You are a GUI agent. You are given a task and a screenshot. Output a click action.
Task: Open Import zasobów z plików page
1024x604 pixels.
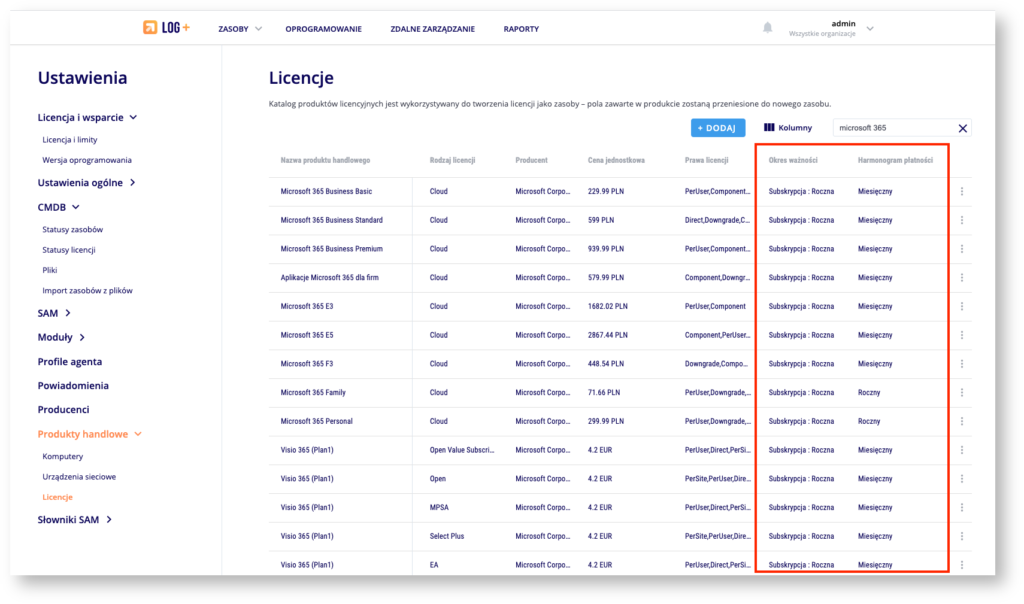87,291
